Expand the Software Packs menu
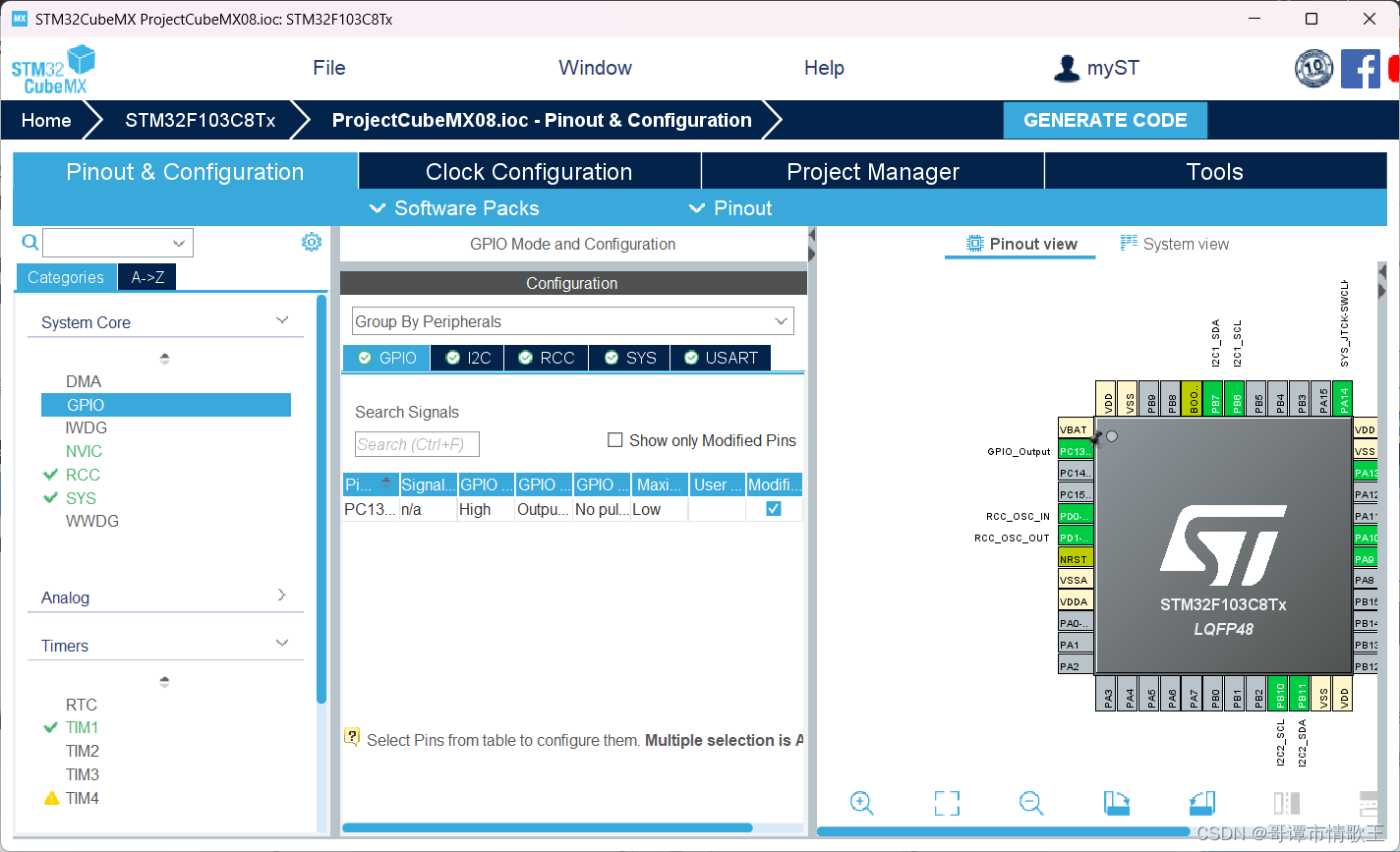The image size is (1400, 852). point(454,208)
